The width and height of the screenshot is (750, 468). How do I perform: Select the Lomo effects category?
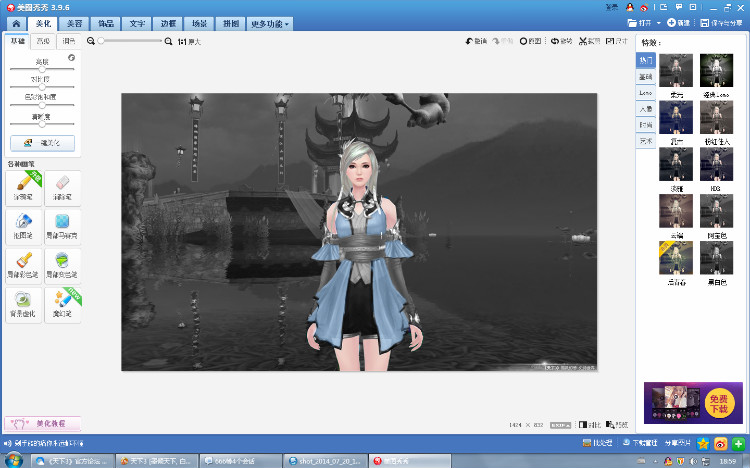[x=646, y=93]
